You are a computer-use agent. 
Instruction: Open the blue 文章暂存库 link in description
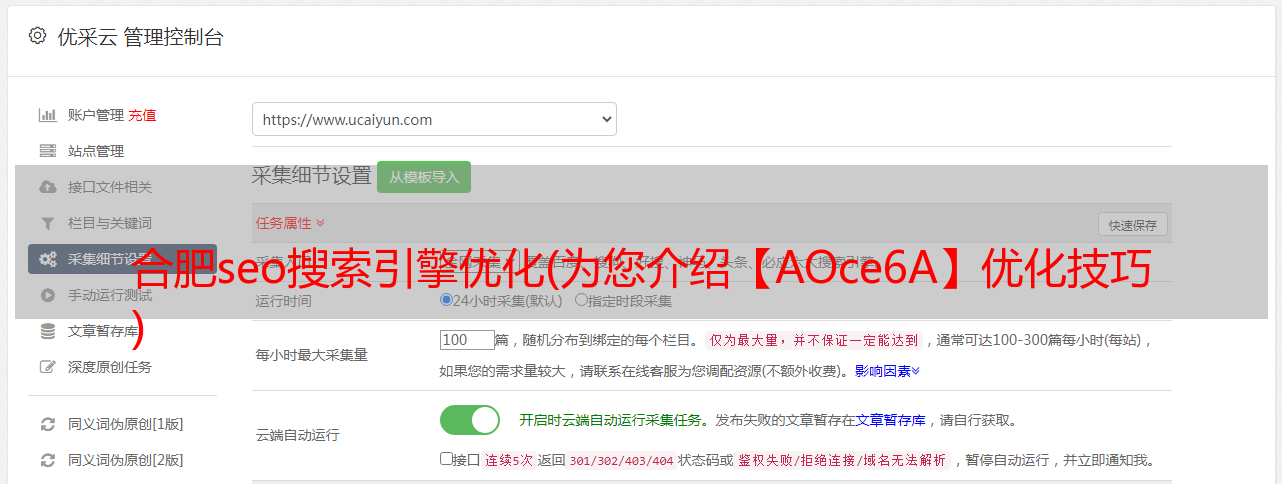[x=890, y=420]
